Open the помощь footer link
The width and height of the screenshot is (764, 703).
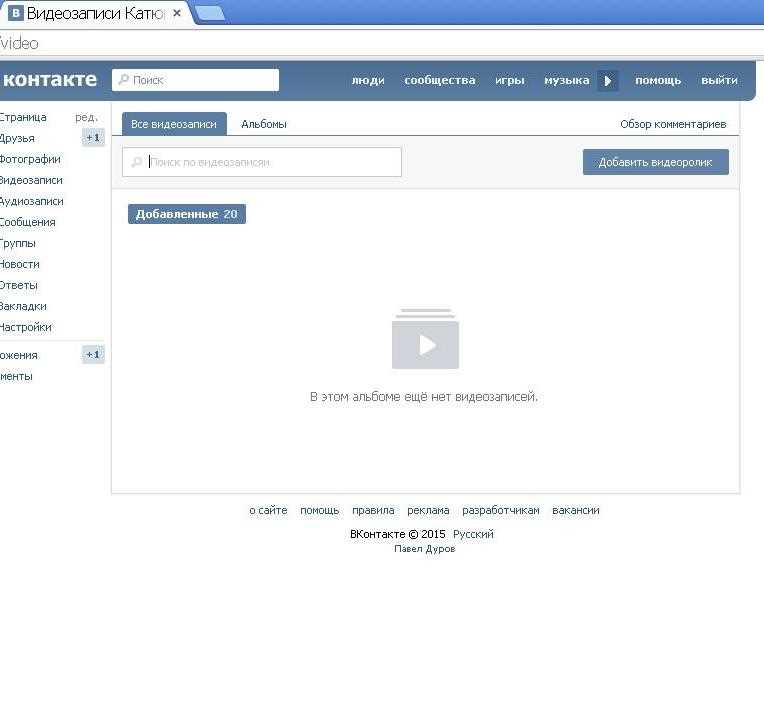(320, 510)
